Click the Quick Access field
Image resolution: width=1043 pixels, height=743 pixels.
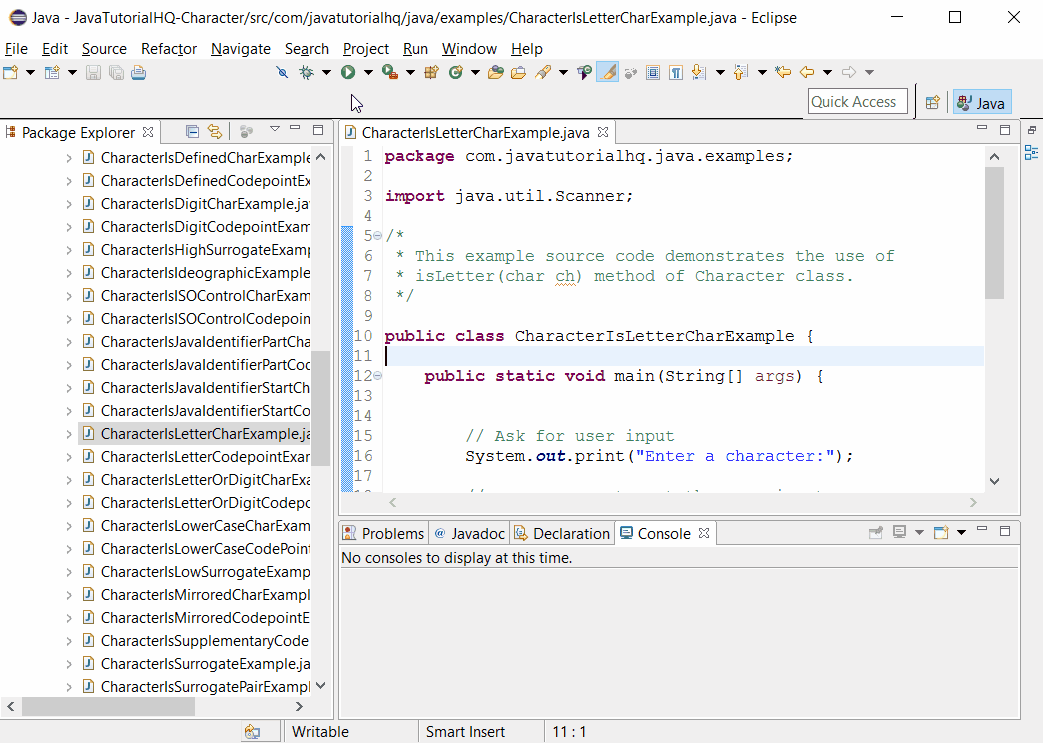tap(857, 100)
